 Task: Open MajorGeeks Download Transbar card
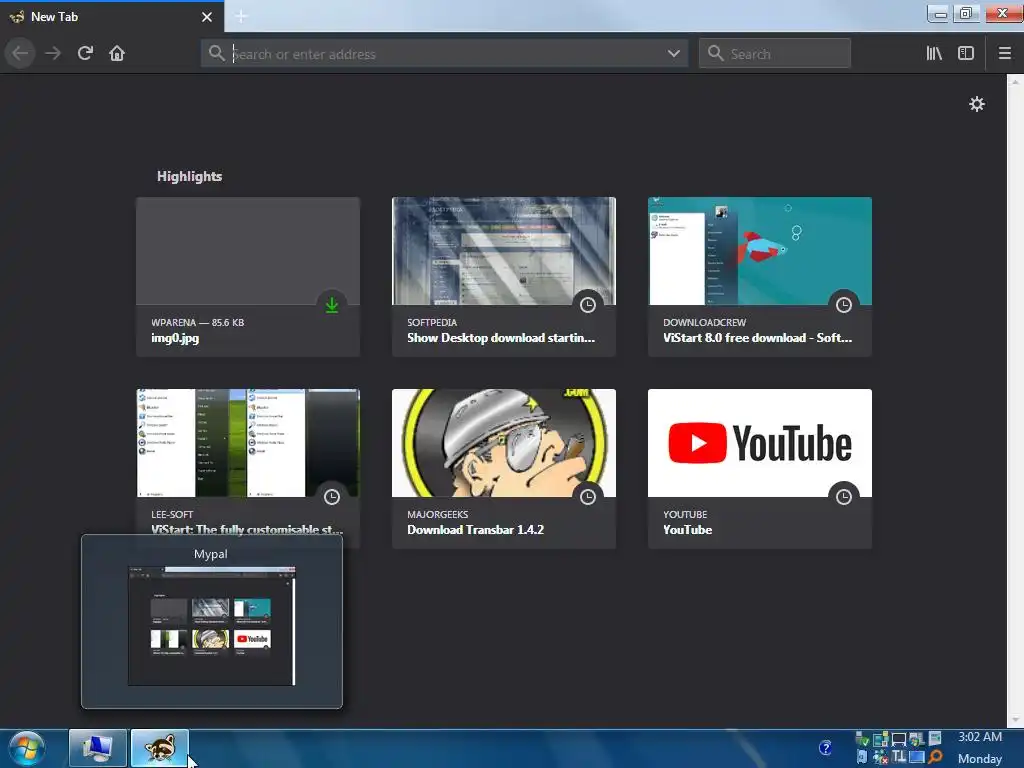pos(504,469)
